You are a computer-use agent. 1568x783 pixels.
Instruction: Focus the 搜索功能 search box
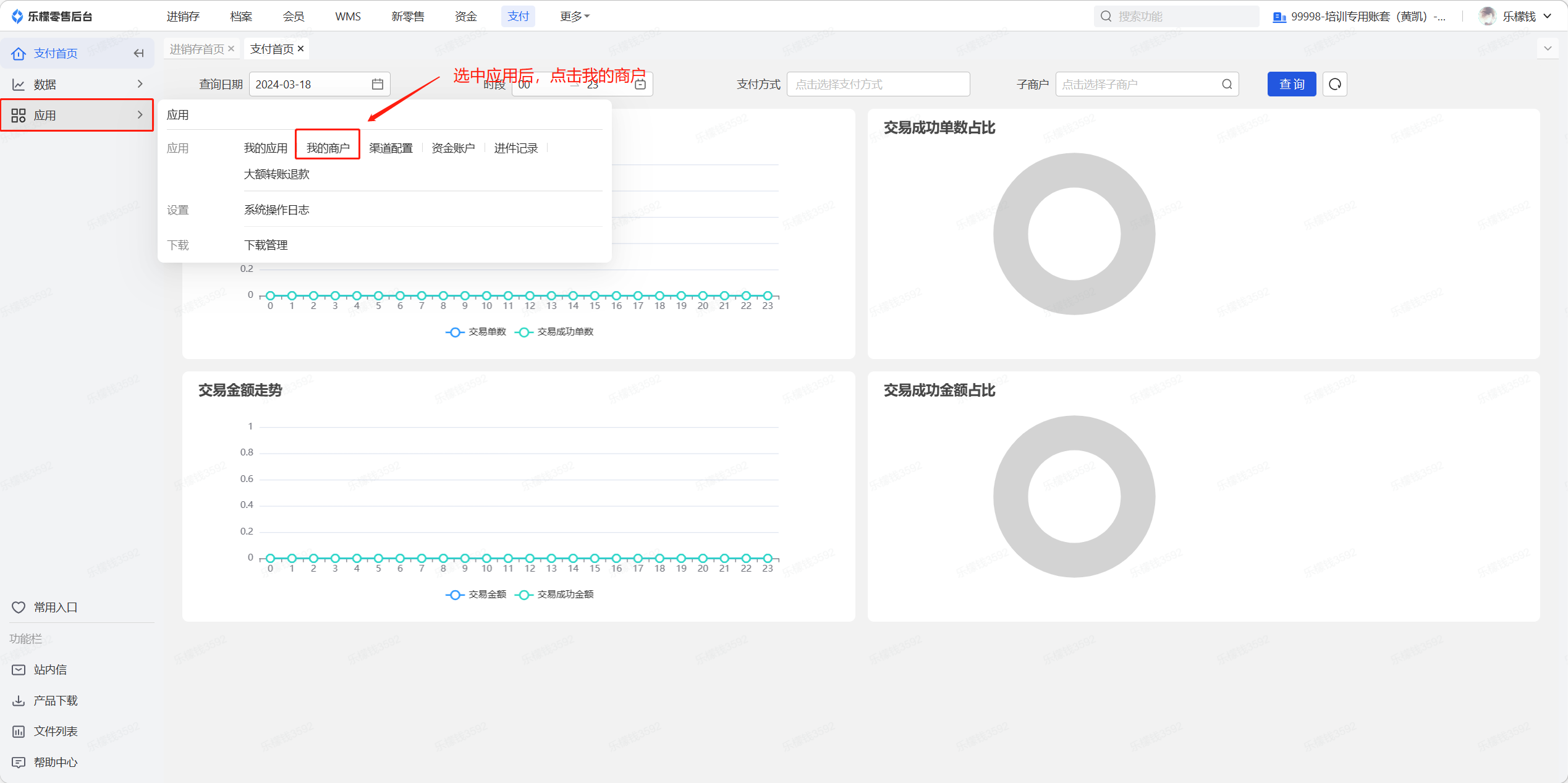tap(1176, 17)
